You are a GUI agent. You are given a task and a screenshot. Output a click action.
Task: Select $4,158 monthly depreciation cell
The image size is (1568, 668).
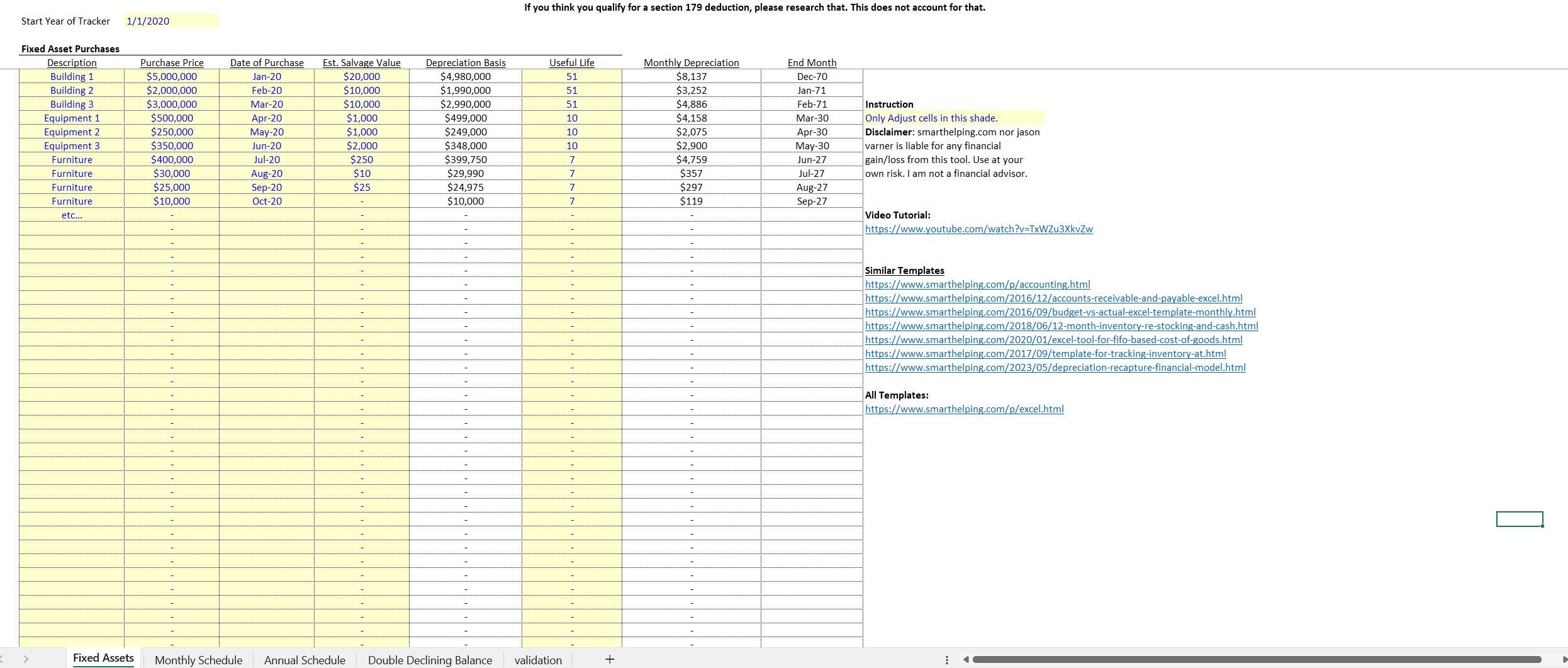(692, 118)
